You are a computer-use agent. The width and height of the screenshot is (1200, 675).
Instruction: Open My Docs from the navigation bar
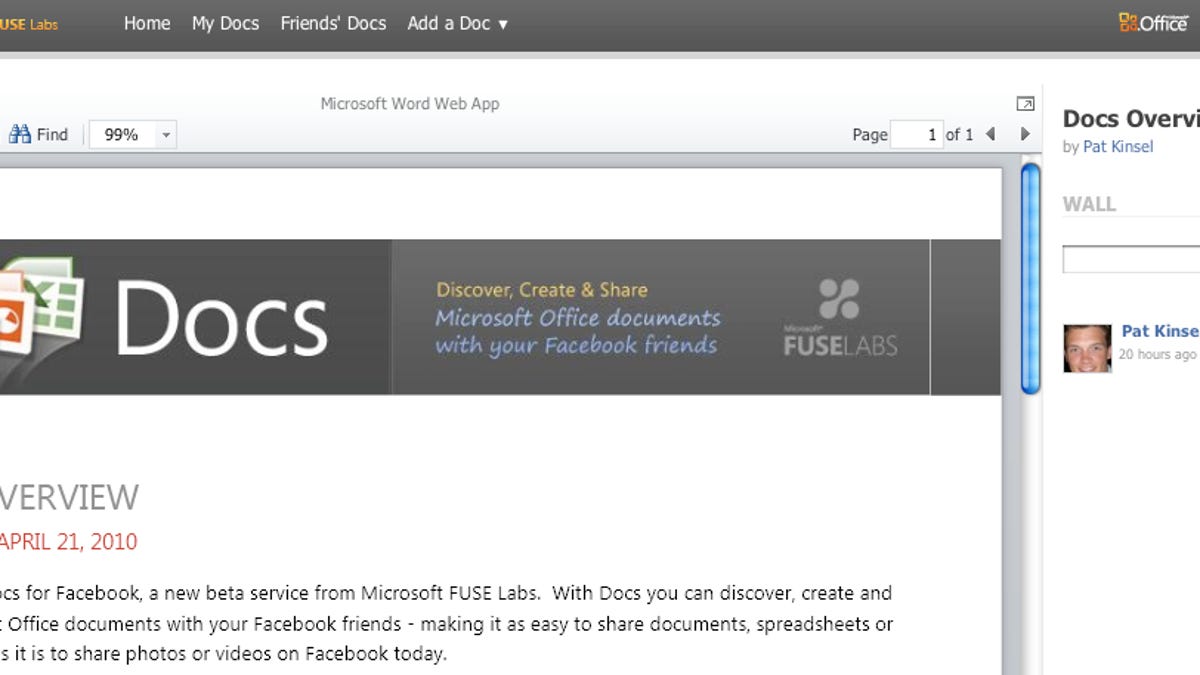pyautogui.click(x=224, y=23)
